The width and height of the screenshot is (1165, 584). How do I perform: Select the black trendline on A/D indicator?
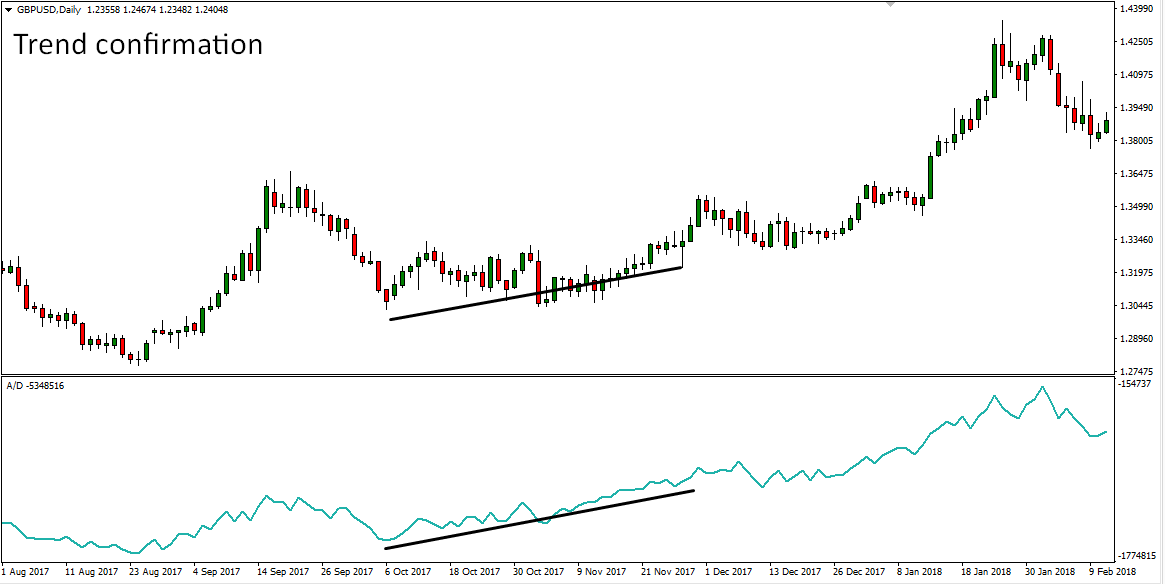(538, 519)
